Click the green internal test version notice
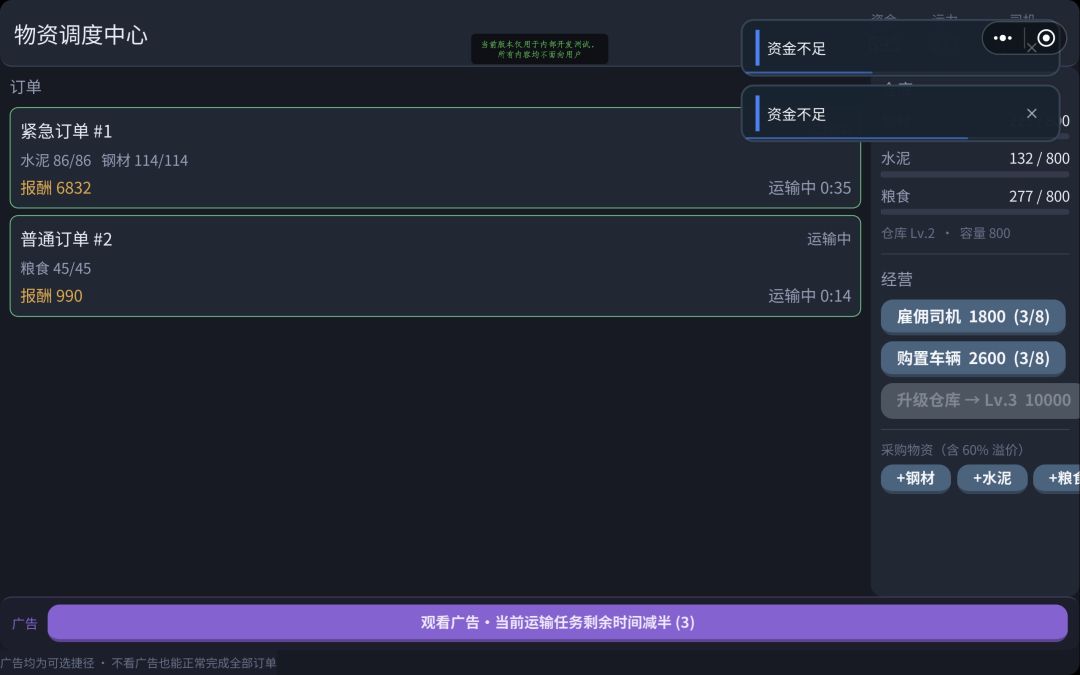 click(x=539, y=49)
